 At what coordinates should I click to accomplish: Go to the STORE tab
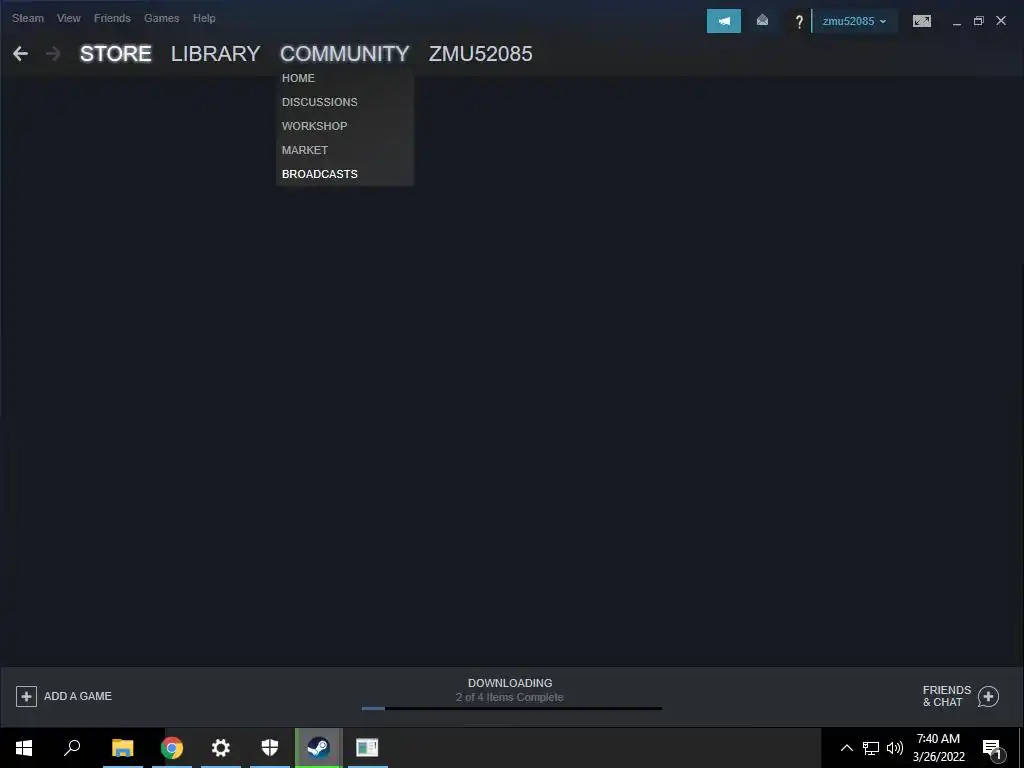click(x=116, y=54)
